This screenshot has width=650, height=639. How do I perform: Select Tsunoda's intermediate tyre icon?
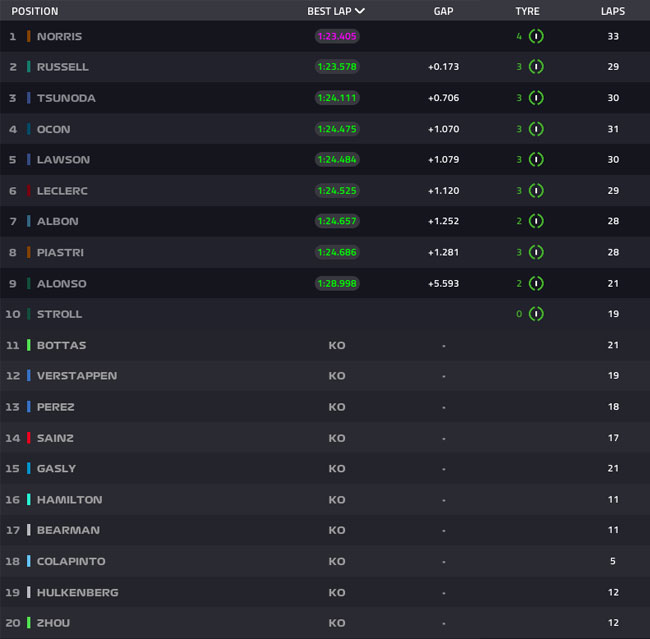[536, 98]
